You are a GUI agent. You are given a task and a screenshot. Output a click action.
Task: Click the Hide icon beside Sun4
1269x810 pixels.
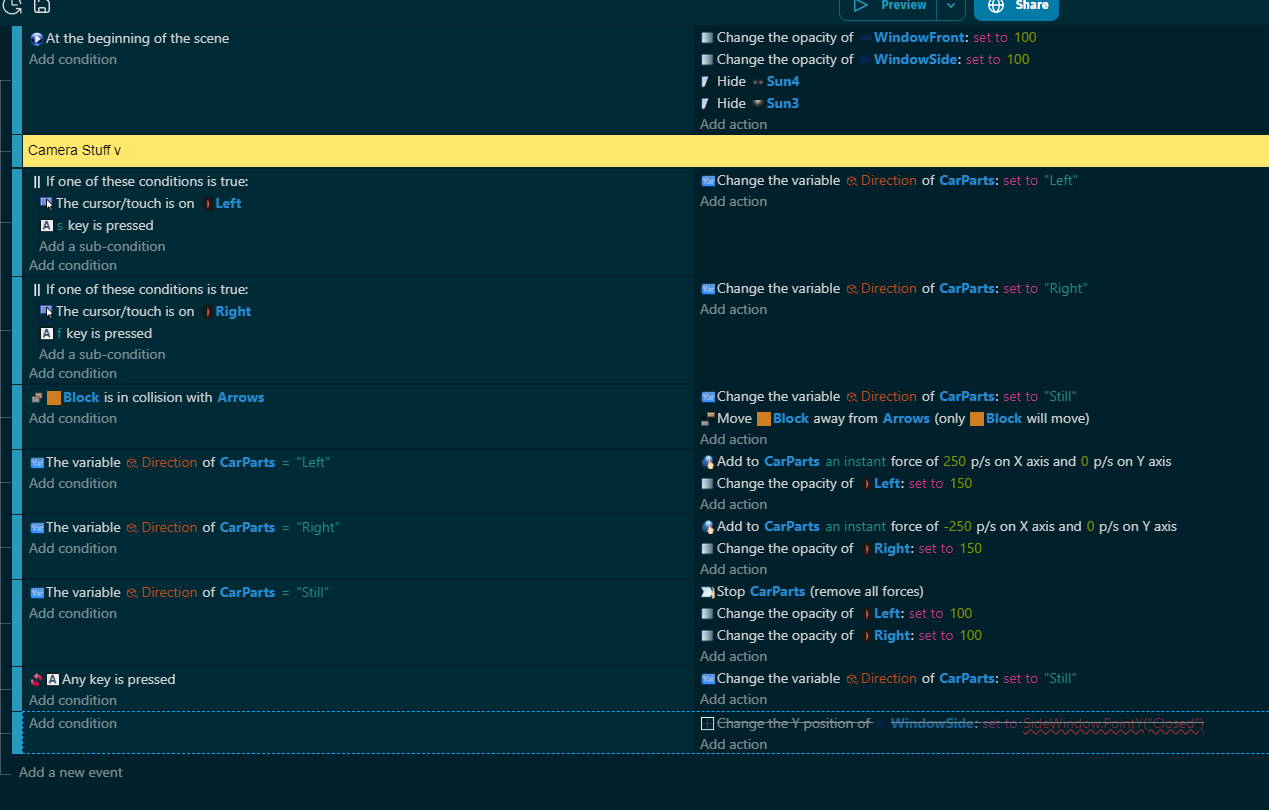tap(706, 82)
